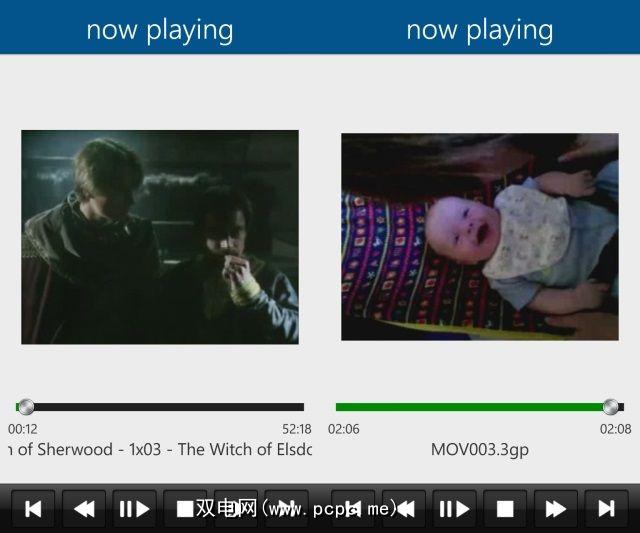
Task: Select the MOV003.3gp file name
Action: point(480,450)
